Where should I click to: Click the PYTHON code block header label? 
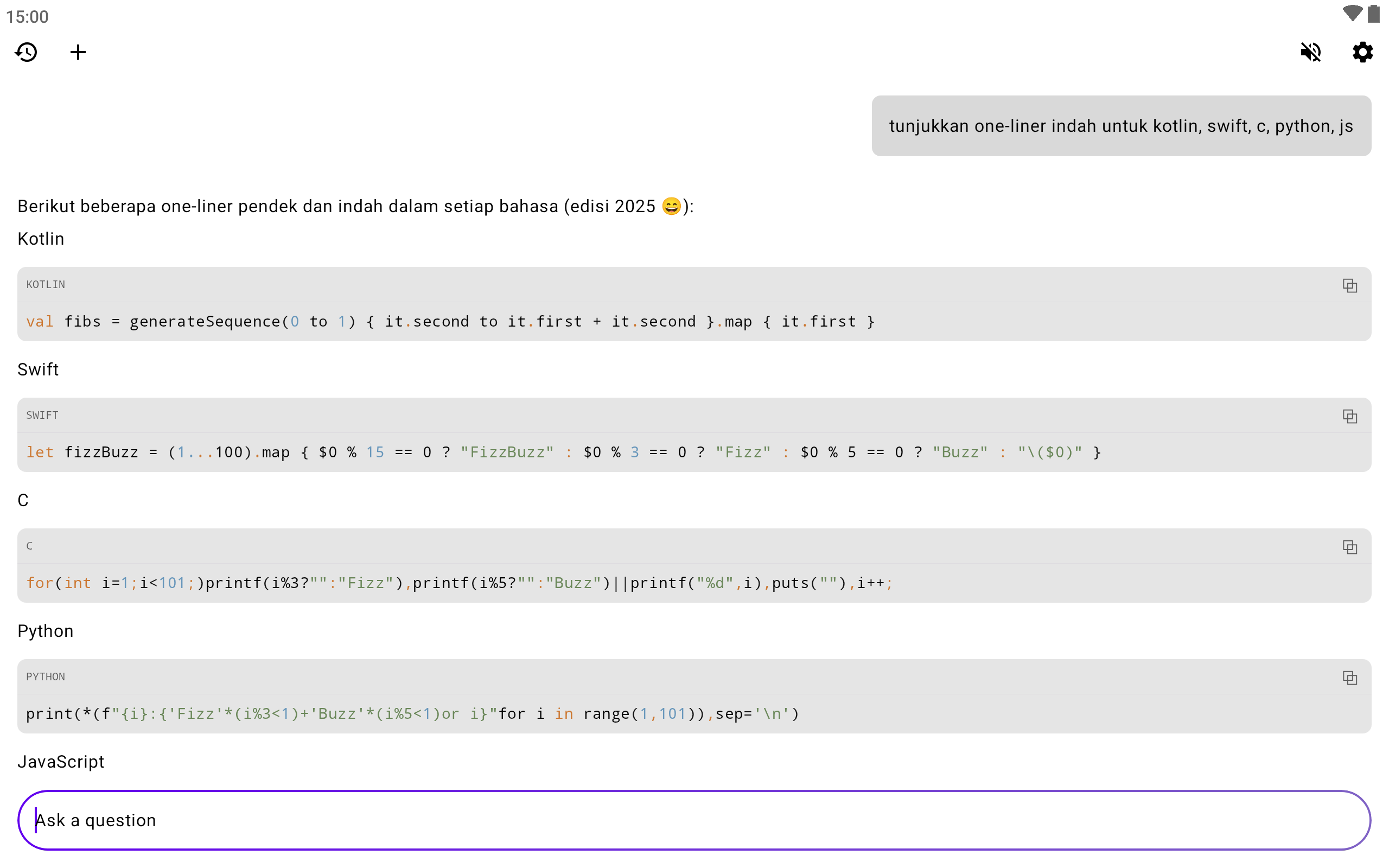[46, 677]
